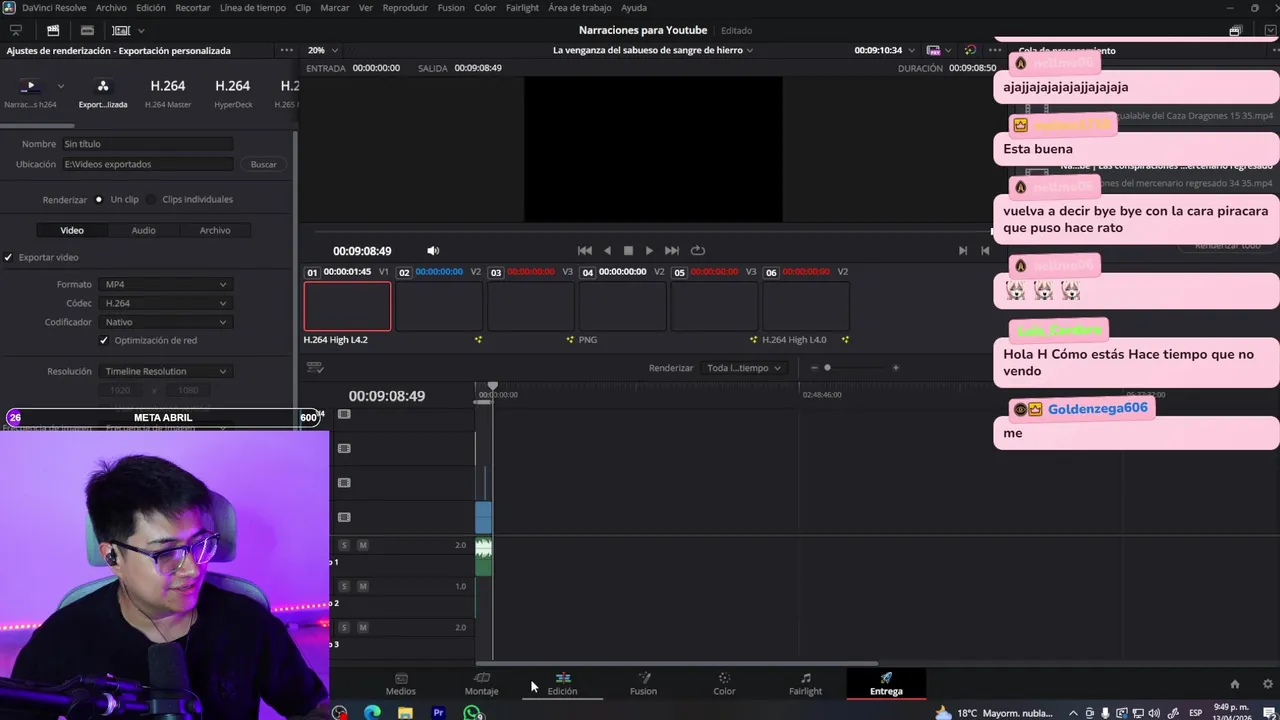Go to the Edición page
The height and width of the screenshot is (720, 1280).
click(562, 684)
